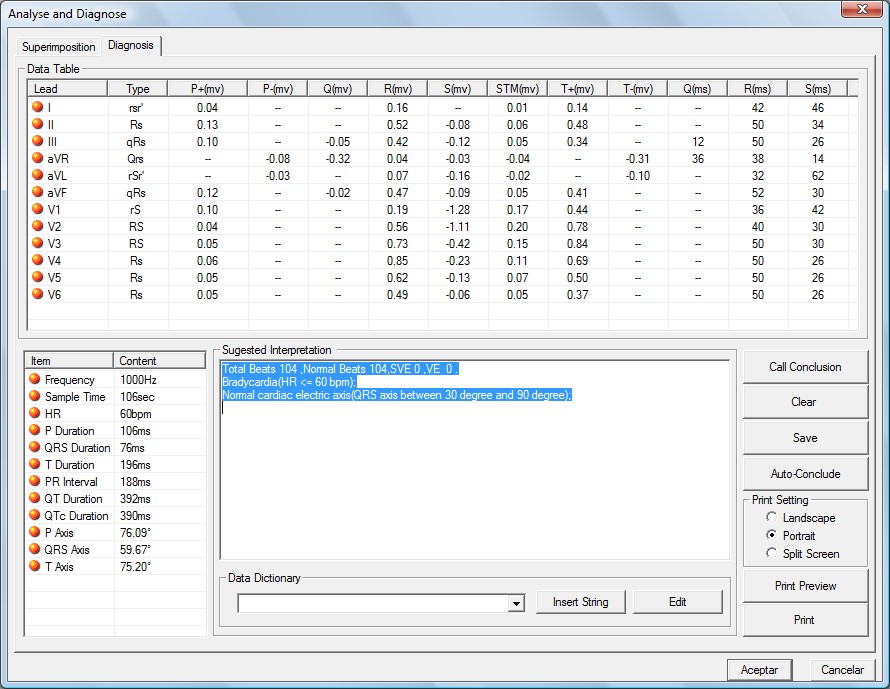Click the orange icon next to PR Interval
Image resolution: width=890 pixels, height=689 pixels.
34,482
